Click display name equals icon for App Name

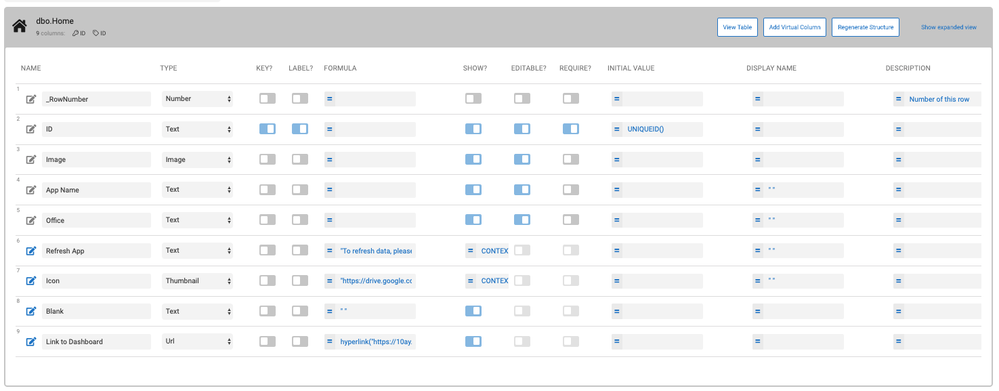click(758, 190)
